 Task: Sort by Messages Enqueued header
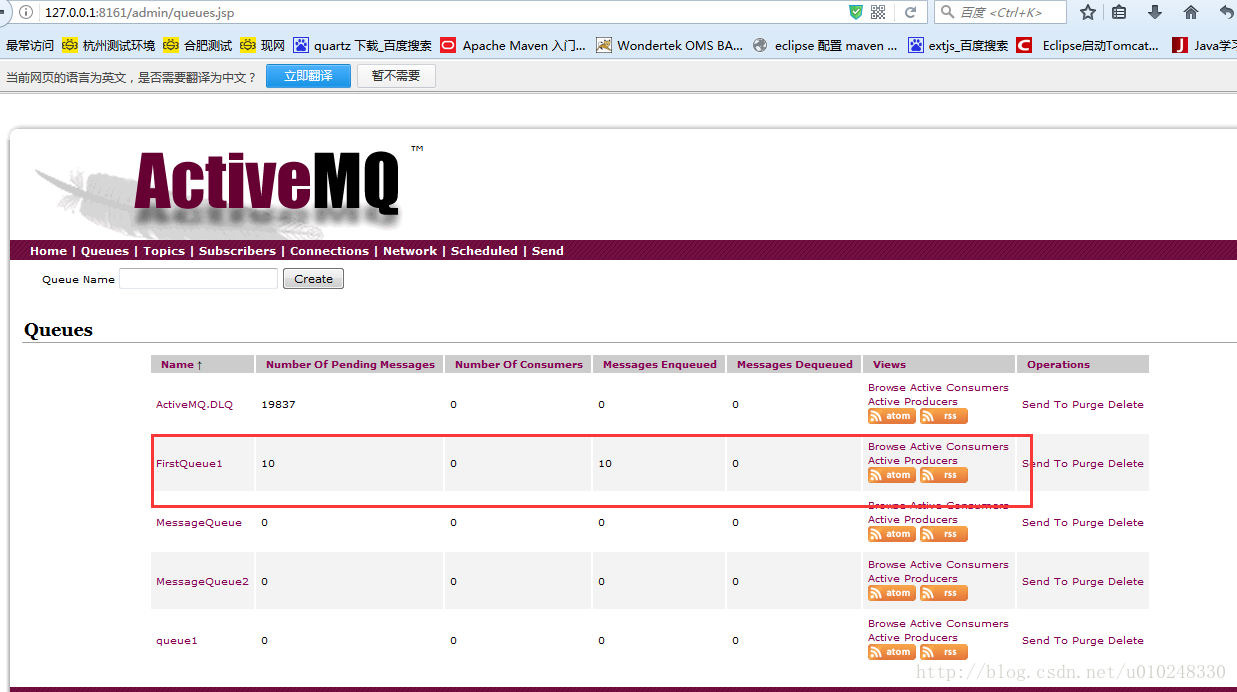(x=659, y=364)
